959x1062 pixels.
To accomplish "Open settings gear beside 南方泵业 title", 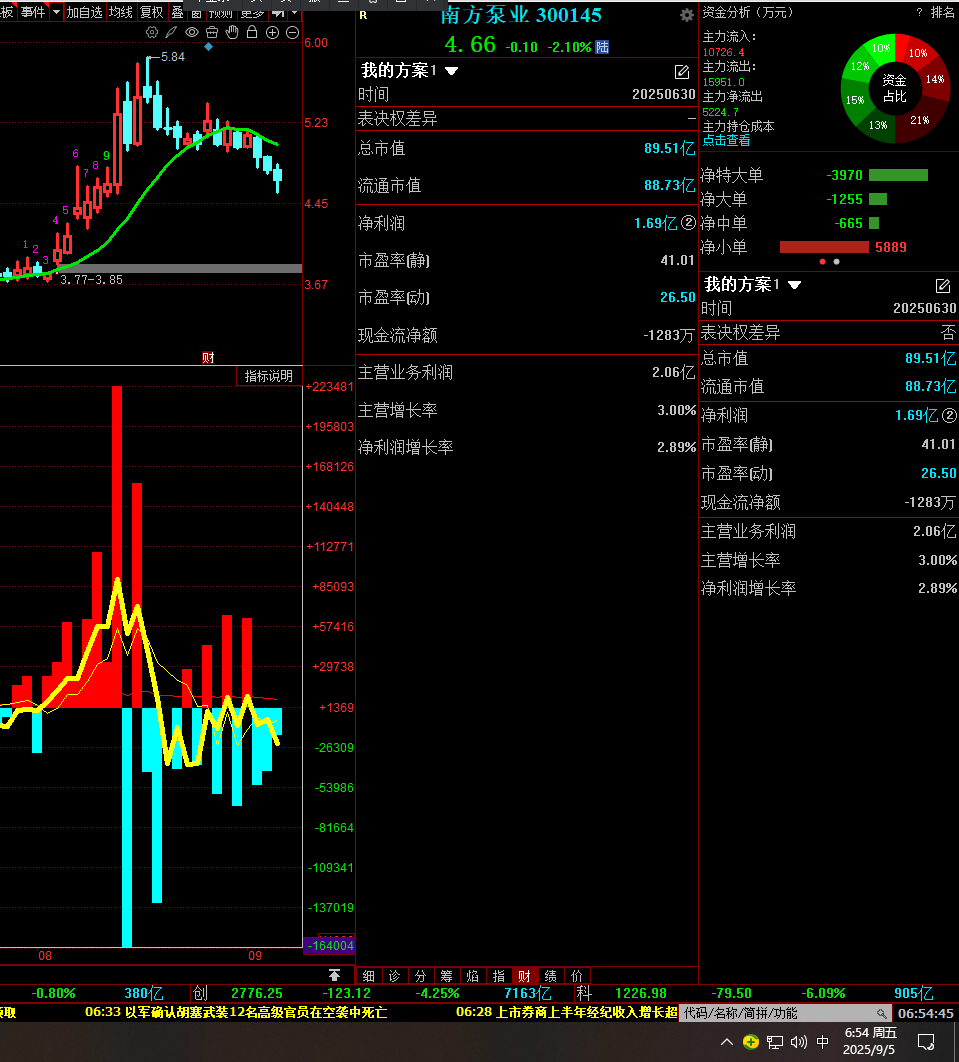I will (x=687, y=15).
